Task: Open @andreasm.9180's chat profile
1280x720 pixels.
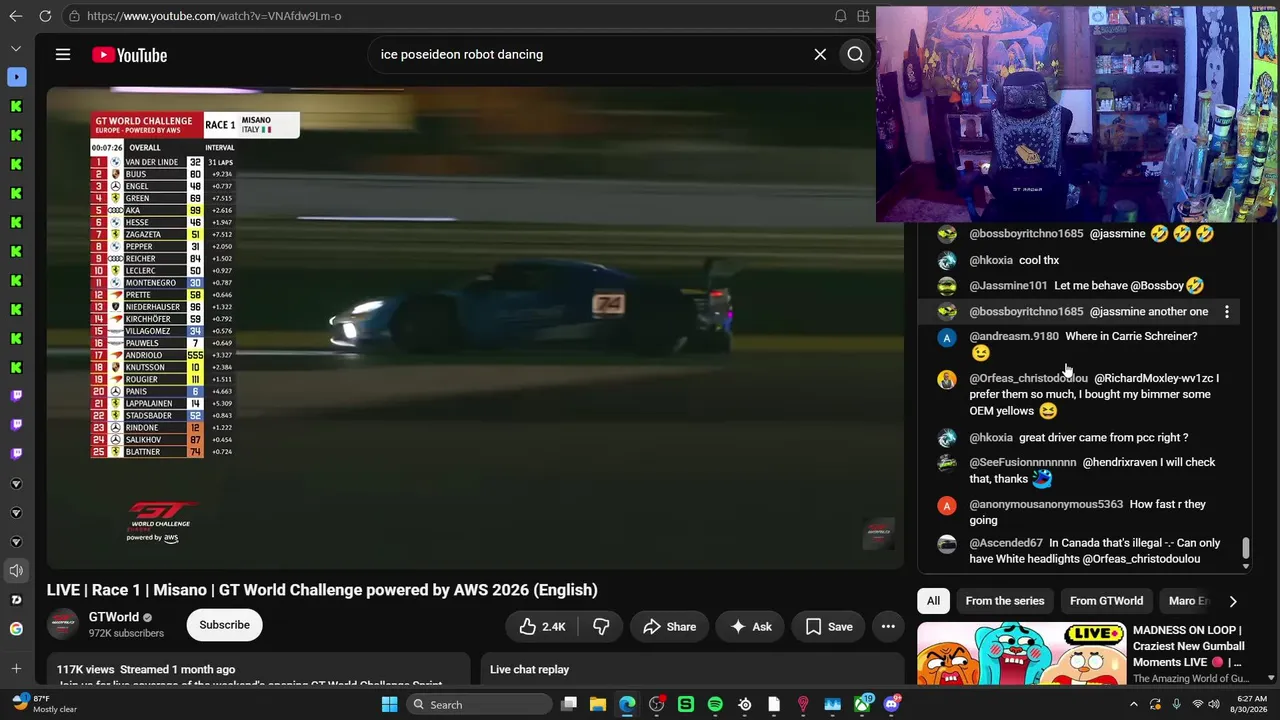Action: (x=1014, y=337)
